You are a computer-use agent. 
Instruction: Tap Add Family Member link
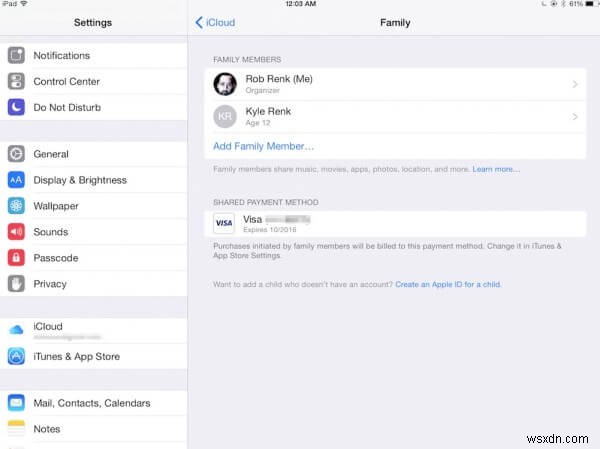click(264, 146)
